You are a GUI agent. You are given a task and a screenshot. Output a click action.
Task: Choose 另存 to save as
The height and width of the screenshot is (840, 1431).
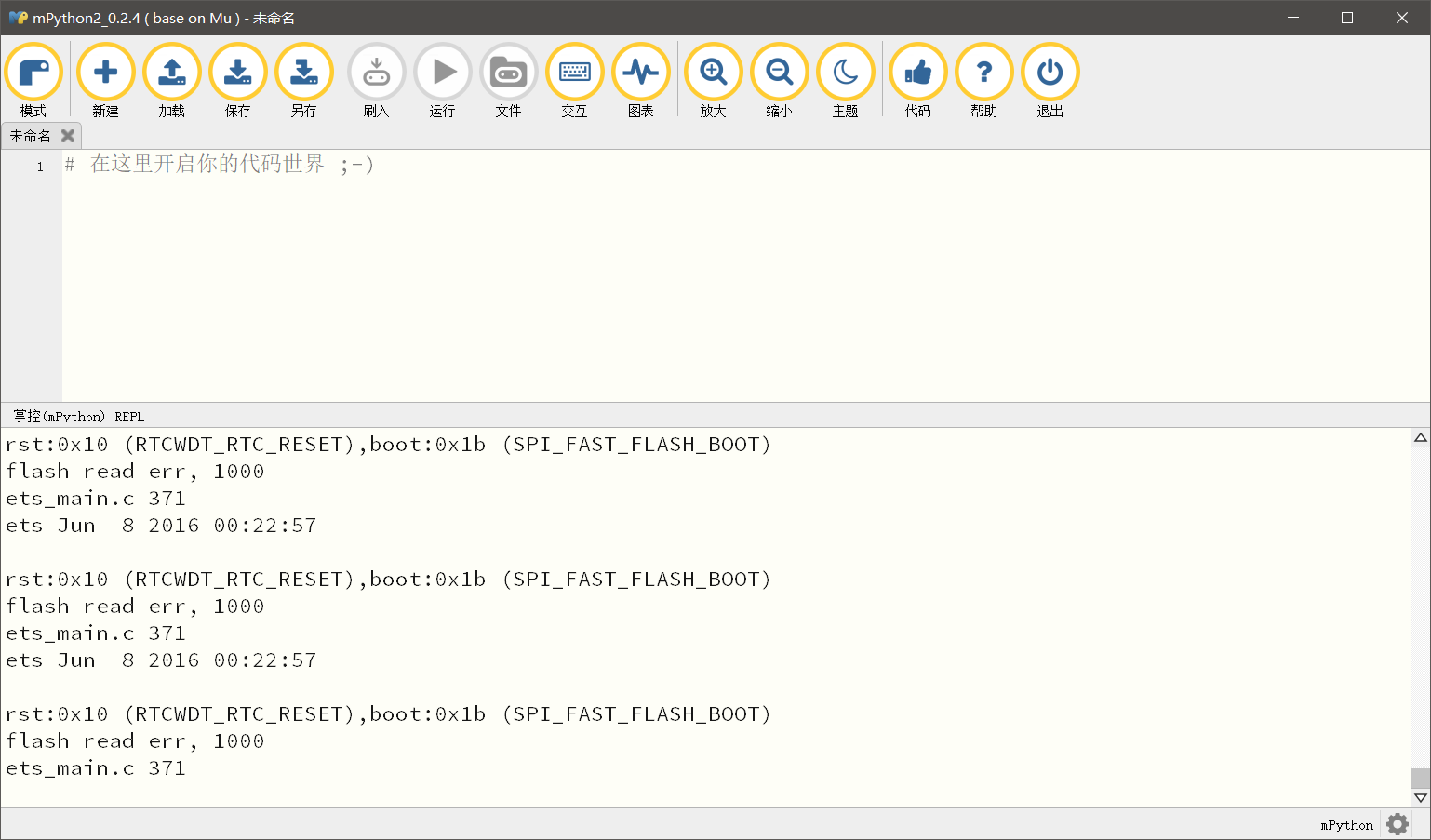click(304, 81)
